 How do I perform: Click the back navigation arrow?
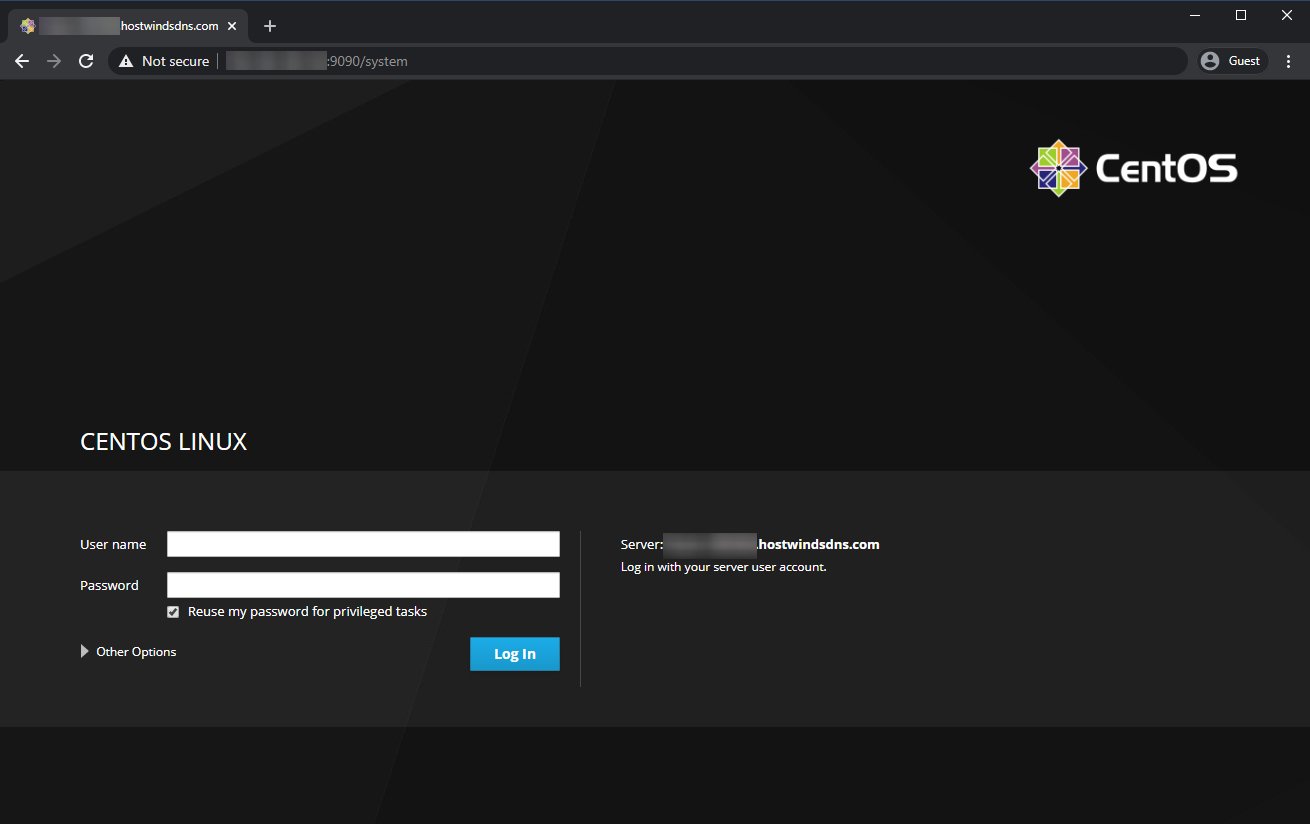22,61
